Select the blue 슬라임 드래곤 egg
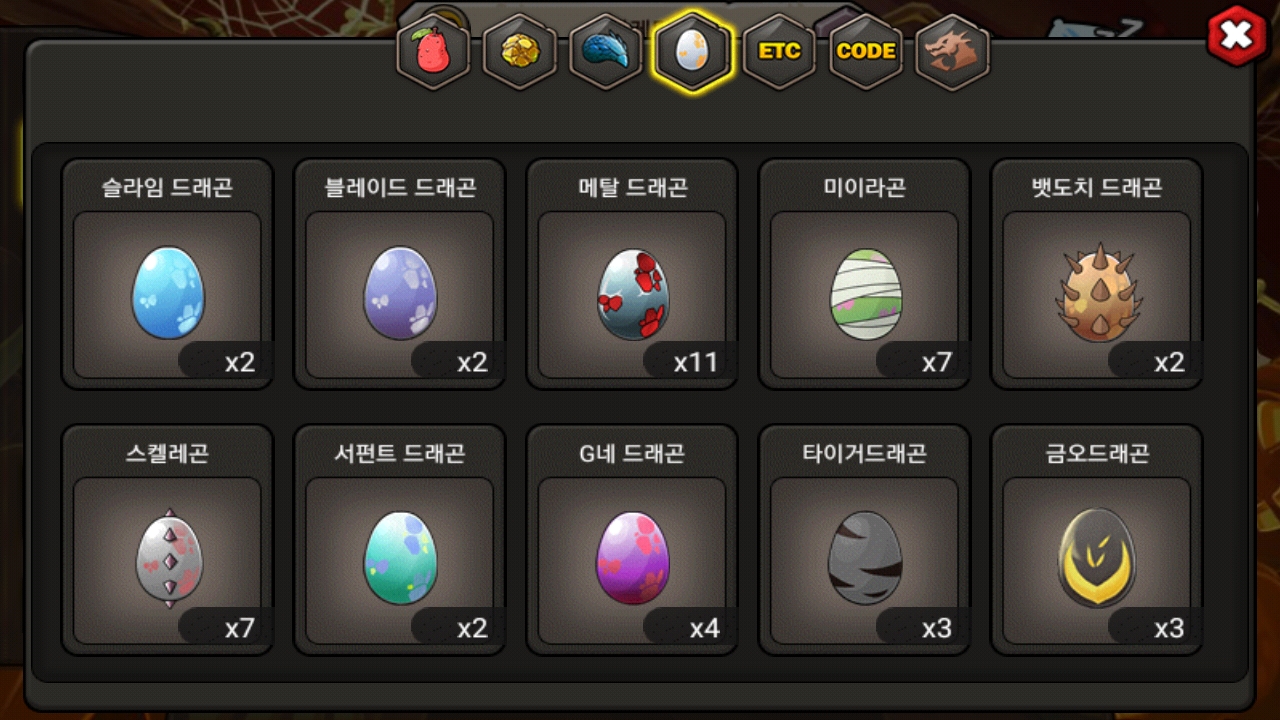This screenshot has width=1280, height=720. [168, 293]
